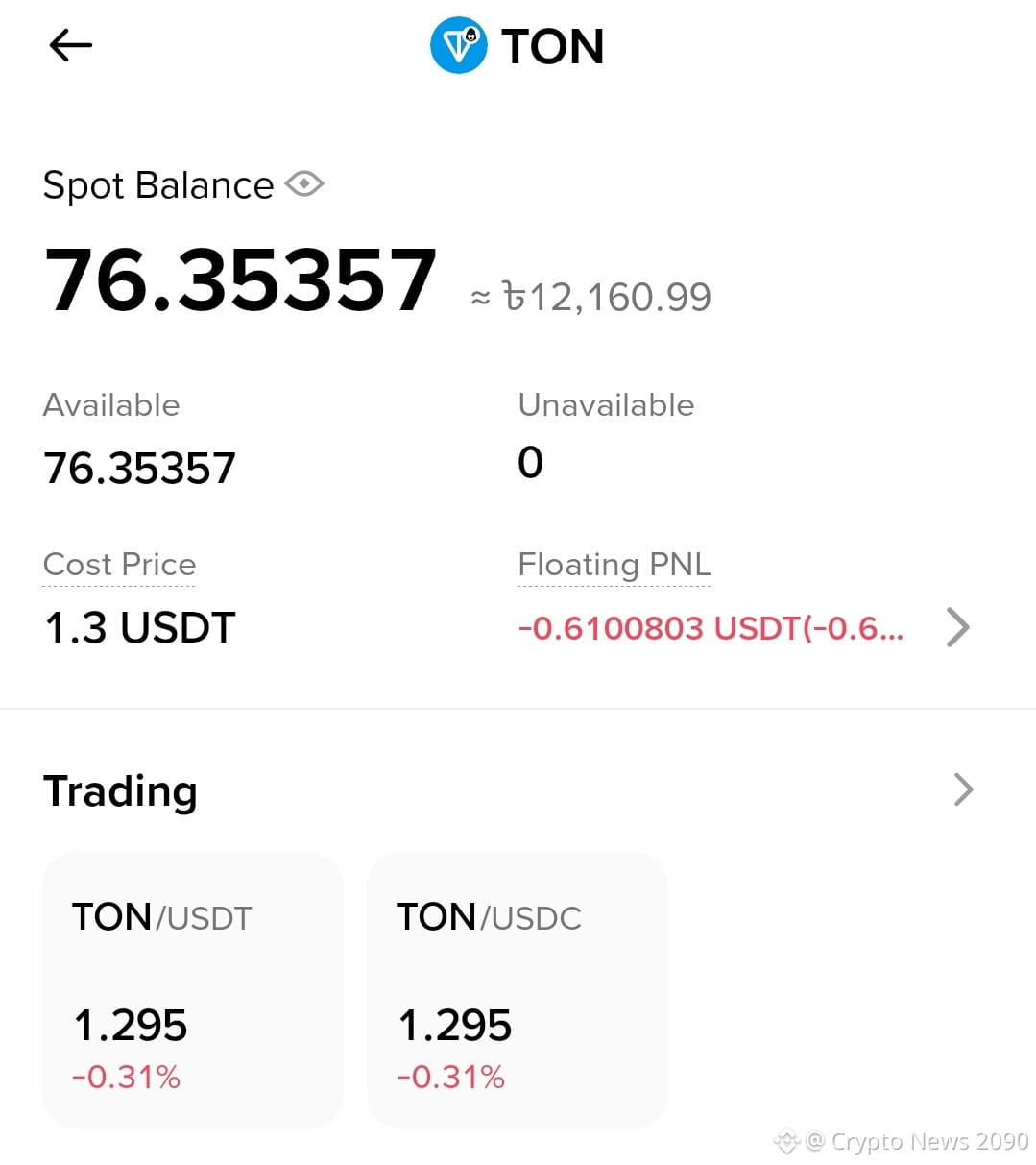1036x1165 pixels.
Task: Tap the TON coin logo icon
Action: coord(459,45)
